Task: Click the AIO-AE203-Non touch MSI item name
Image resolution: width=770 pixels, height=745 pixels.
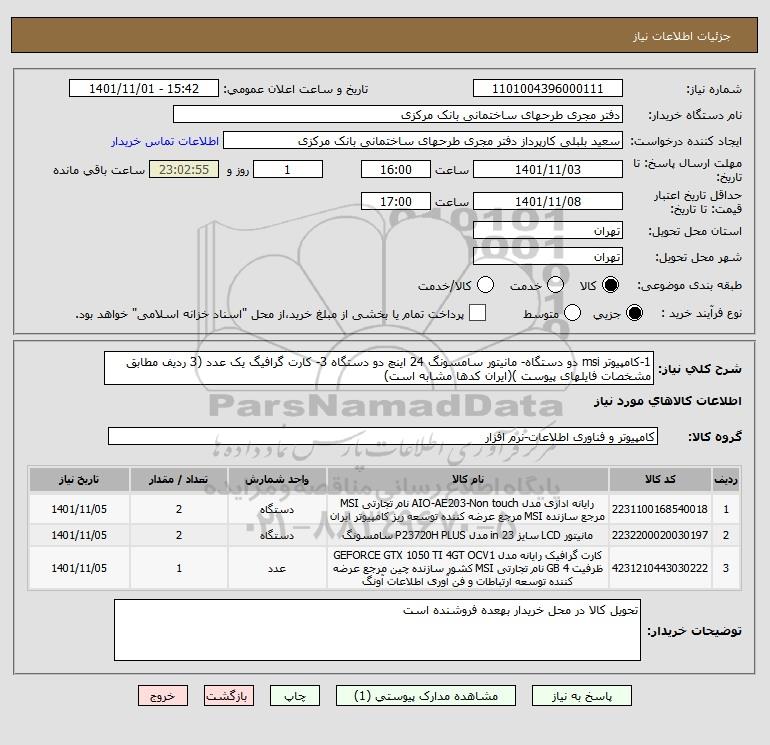Action: (x=468, y=510)
